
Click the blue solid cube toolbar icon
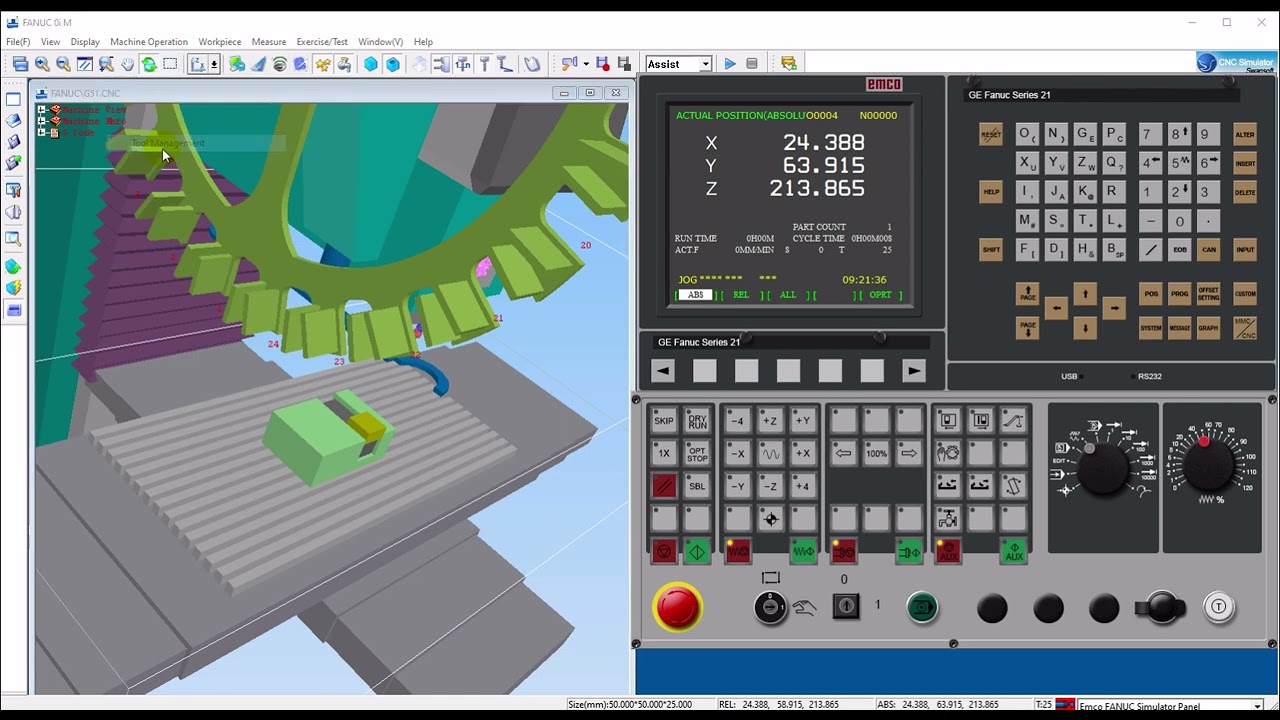click(371, 64)
